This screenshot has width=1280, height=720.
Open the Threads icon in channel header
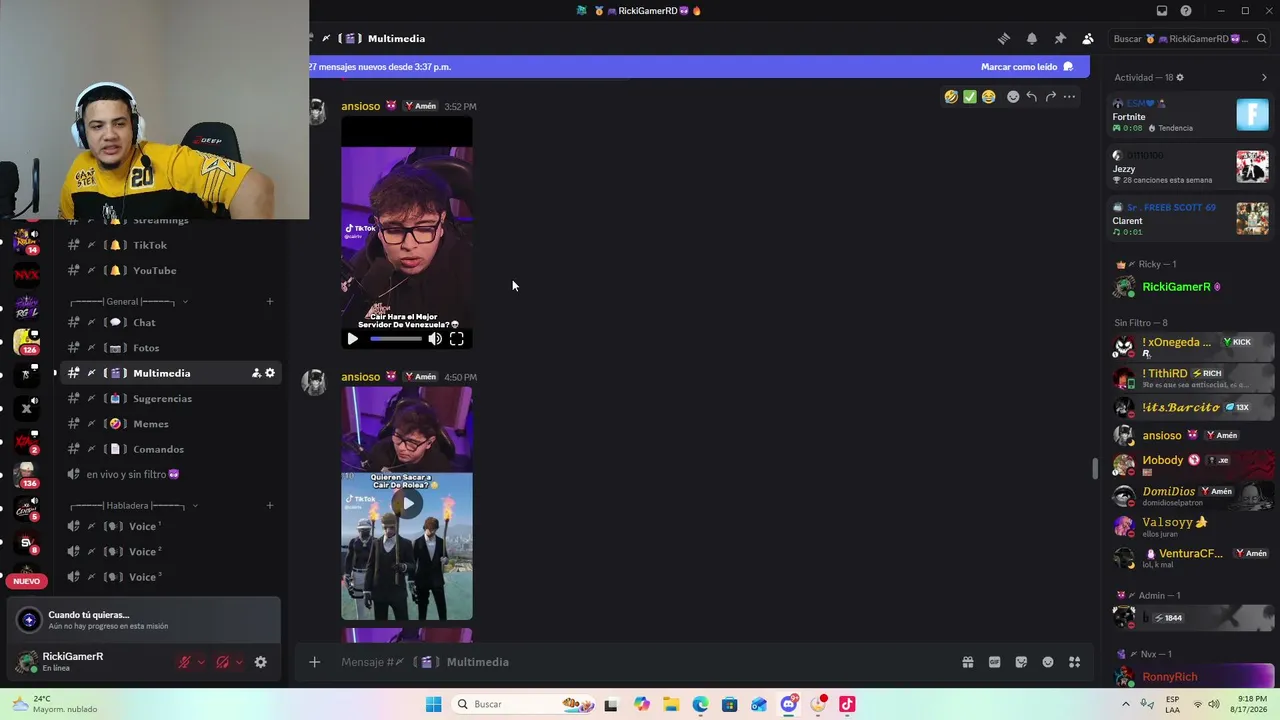(x=1004, y=39)
